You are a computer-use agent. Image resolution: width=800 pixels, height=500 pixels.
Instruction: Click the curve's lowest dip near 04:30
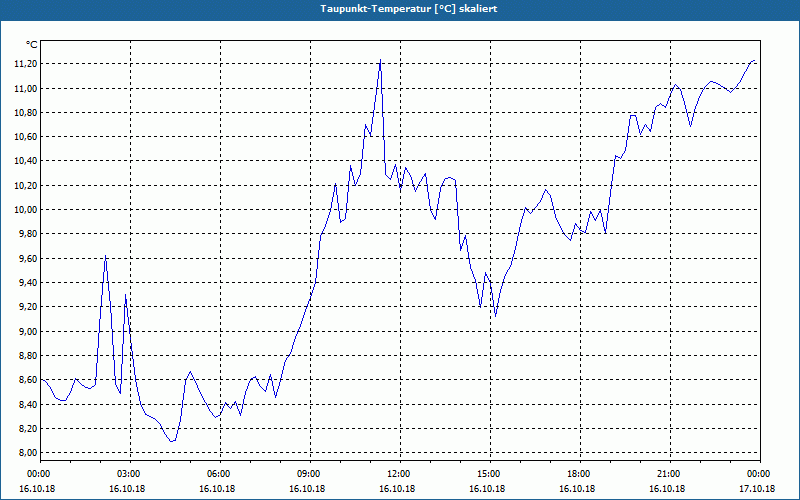[171, 441]
